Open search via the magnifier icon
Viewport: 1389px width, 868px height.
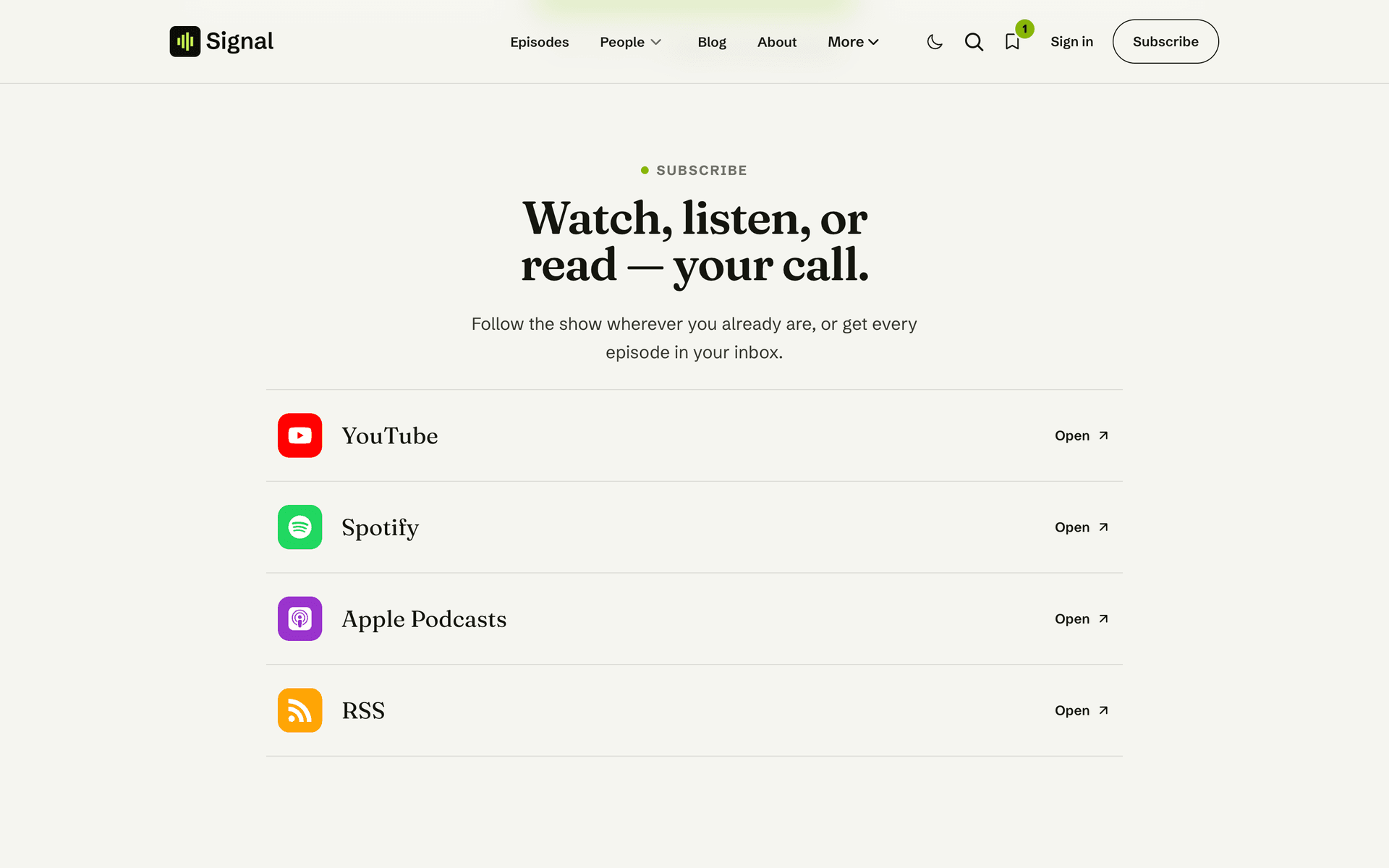coord(974,42)
